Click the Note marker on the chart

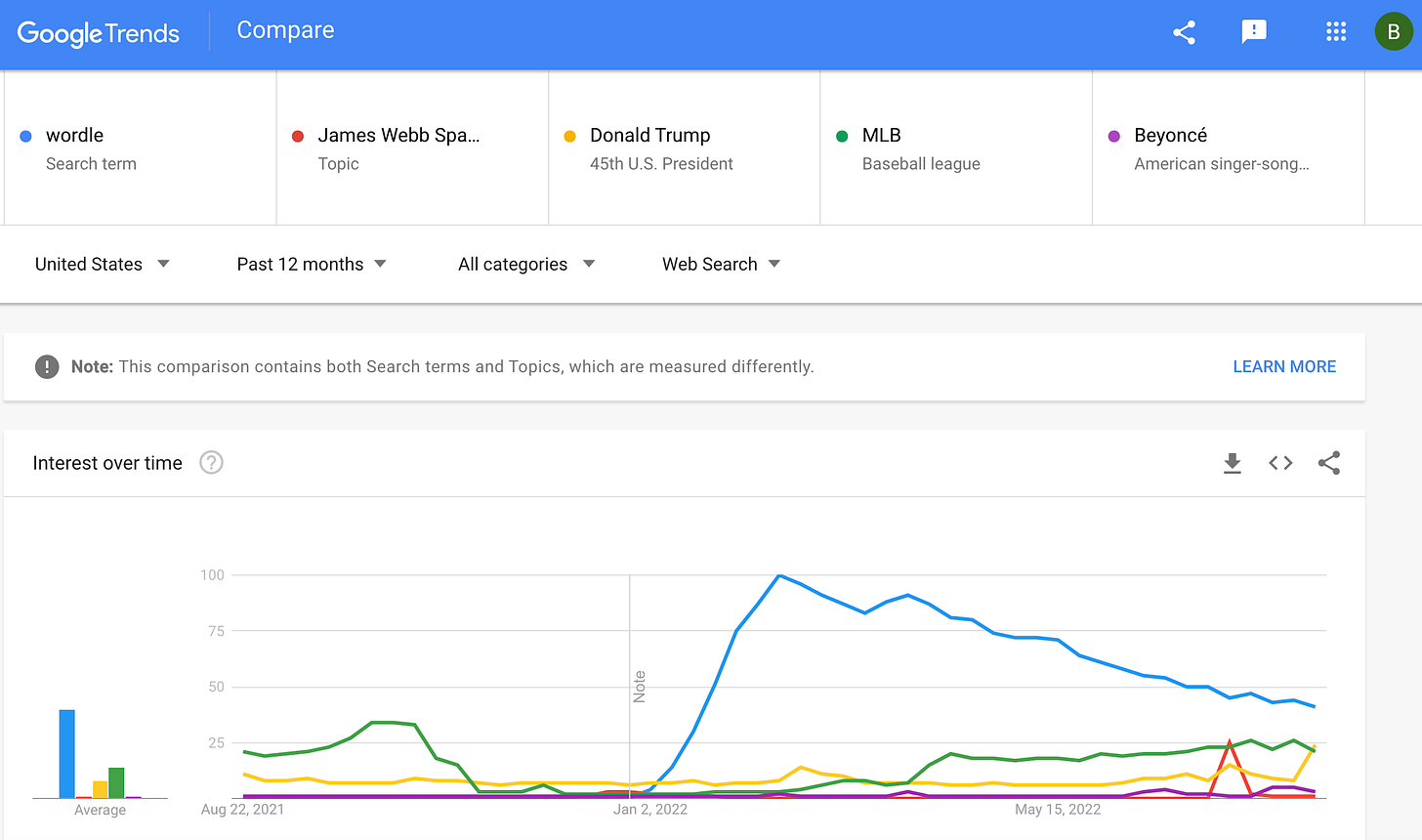click(640, 687)
